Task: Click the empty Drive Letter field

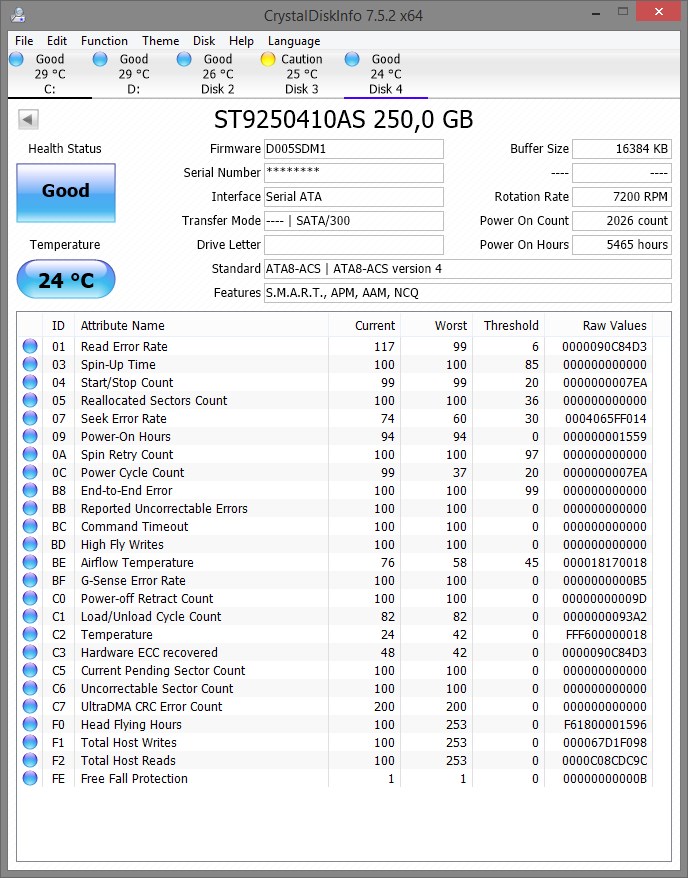Action: 354,245
